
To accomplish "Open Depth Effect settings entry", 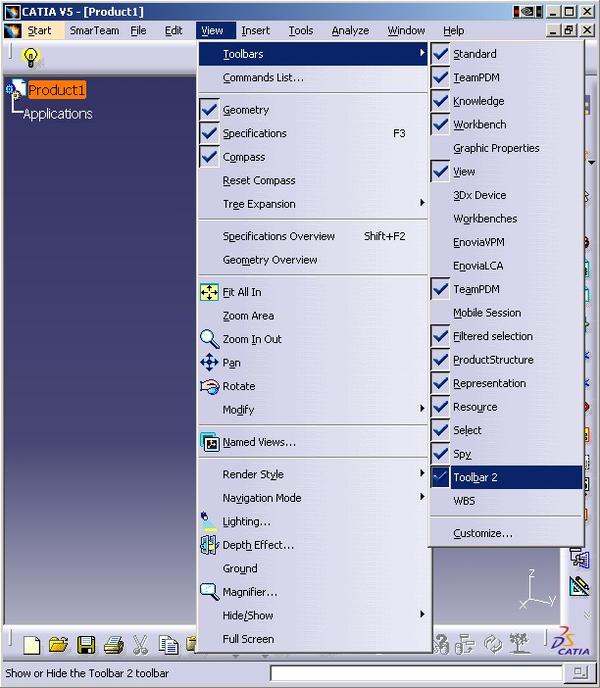I will (313, 545).
